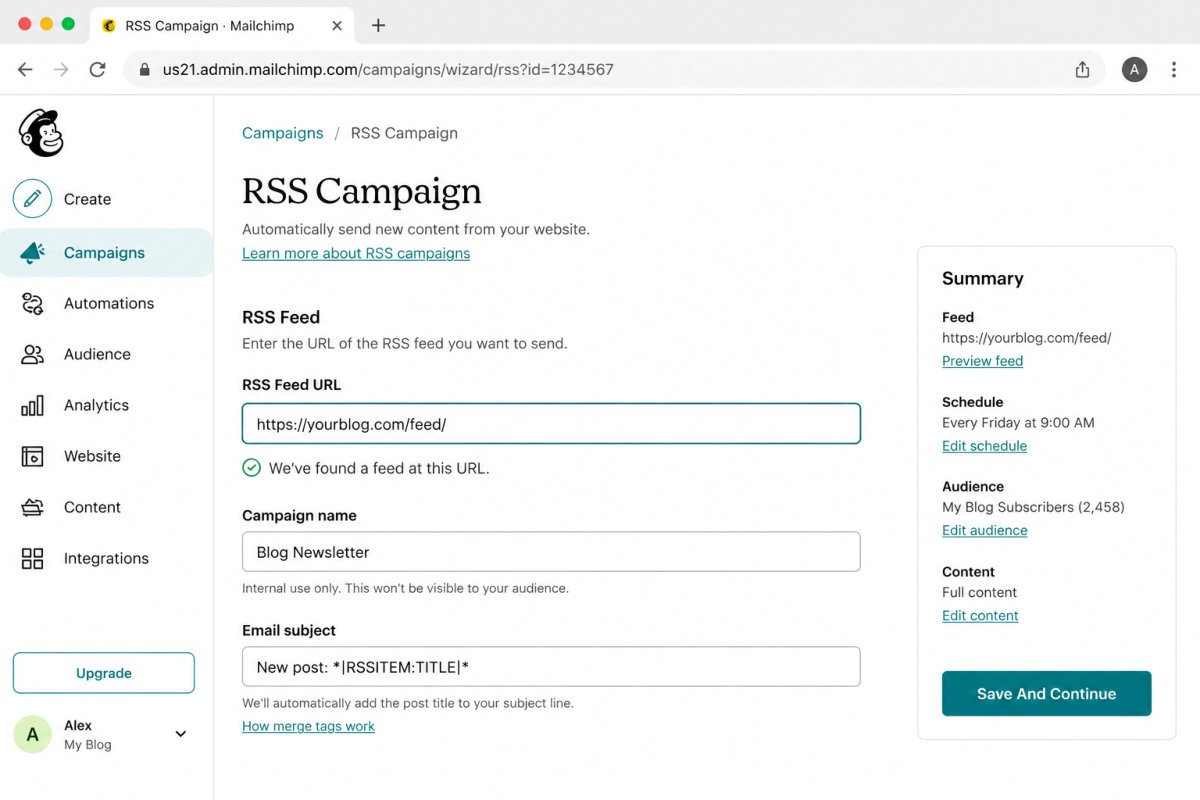This screenshot has width=1200, height=800.
Task: Click the Preview feed link
Action: tap(982, 361)
